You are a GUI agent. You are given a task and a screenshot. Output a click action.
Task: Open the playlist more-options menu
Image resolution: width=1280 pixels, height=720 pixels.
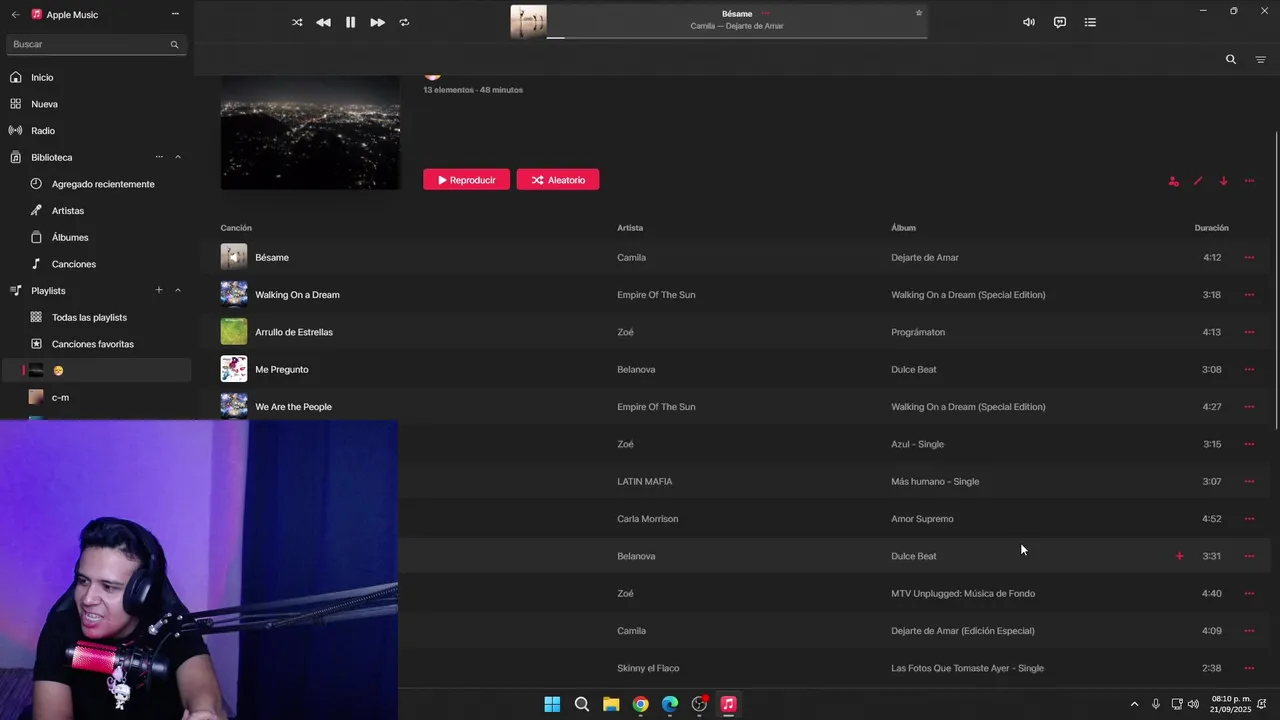coord(1249,181)
